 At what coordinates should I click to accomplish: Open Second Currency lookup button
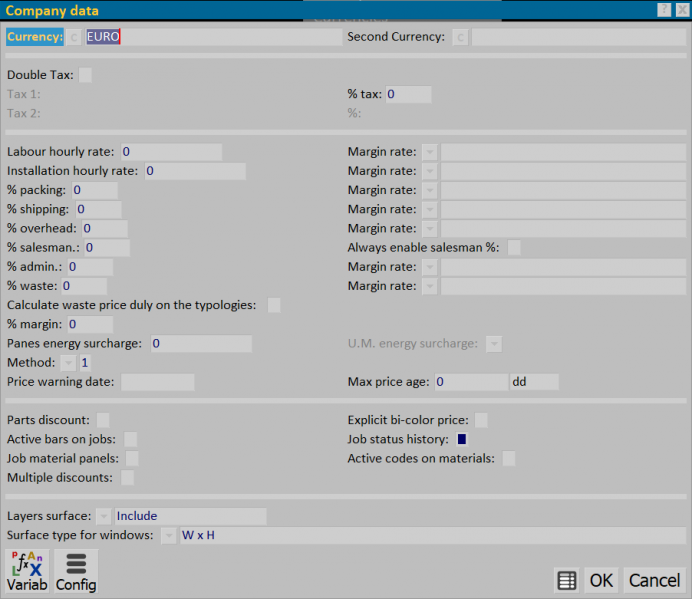click(x=460, y=37)
